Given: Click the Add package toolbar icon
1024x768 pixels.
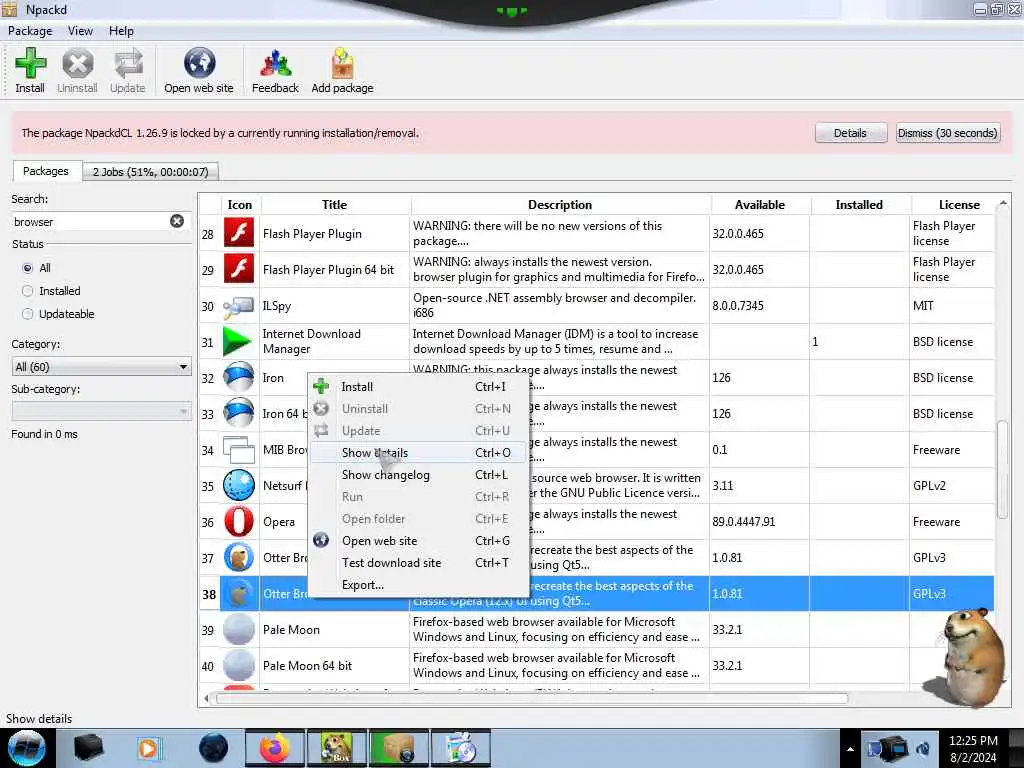Looking at the screenshot, I should (342, 63).
